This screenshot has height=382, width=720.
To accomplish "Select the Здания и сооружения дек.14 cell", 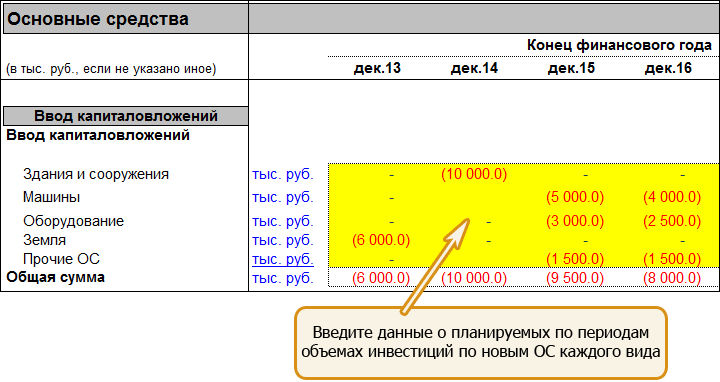I will (x=474, y=174).
